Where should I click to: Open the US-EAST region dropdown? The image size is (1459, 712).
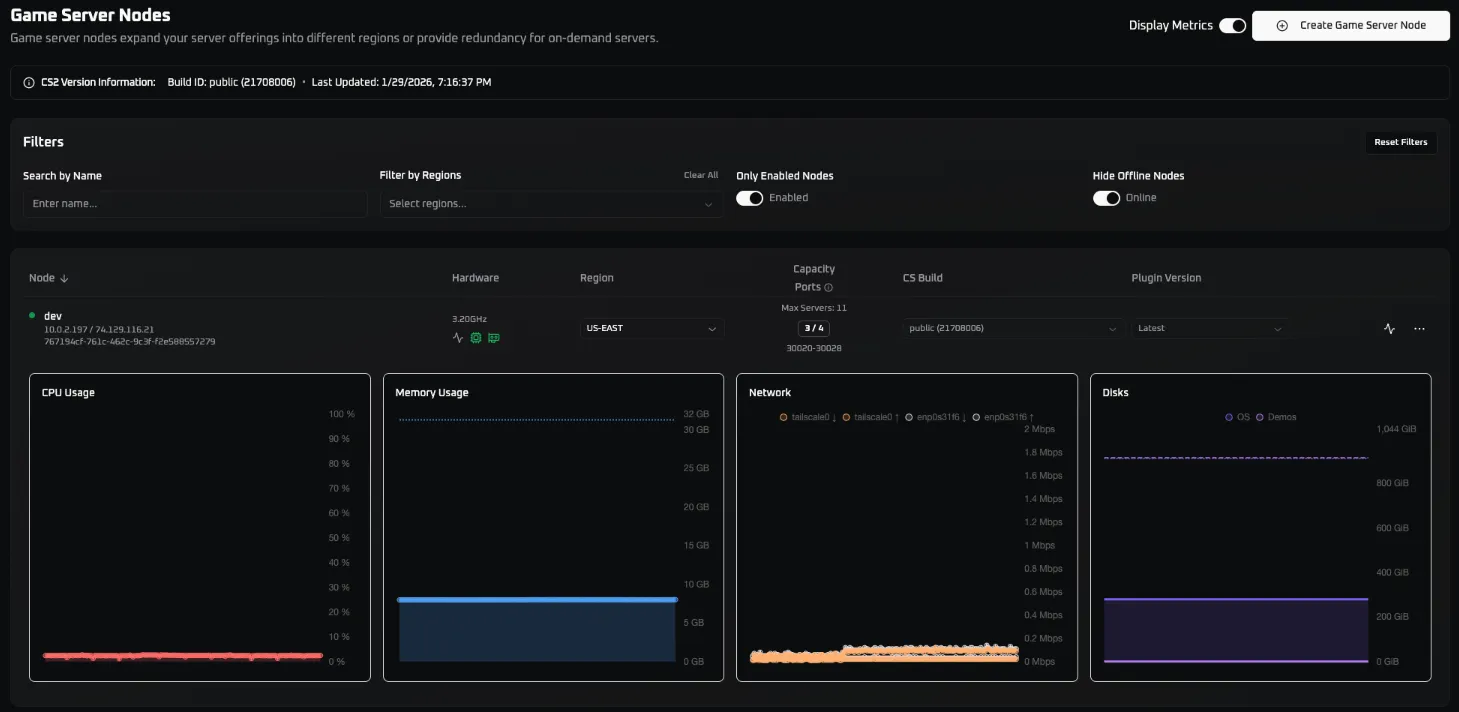pyautogui.click(x=651, y=328)
